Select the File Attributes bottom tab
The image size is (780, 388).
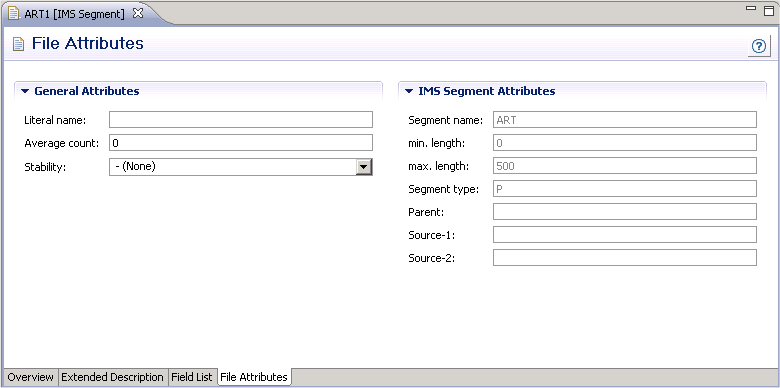click(x=254, y=377)
